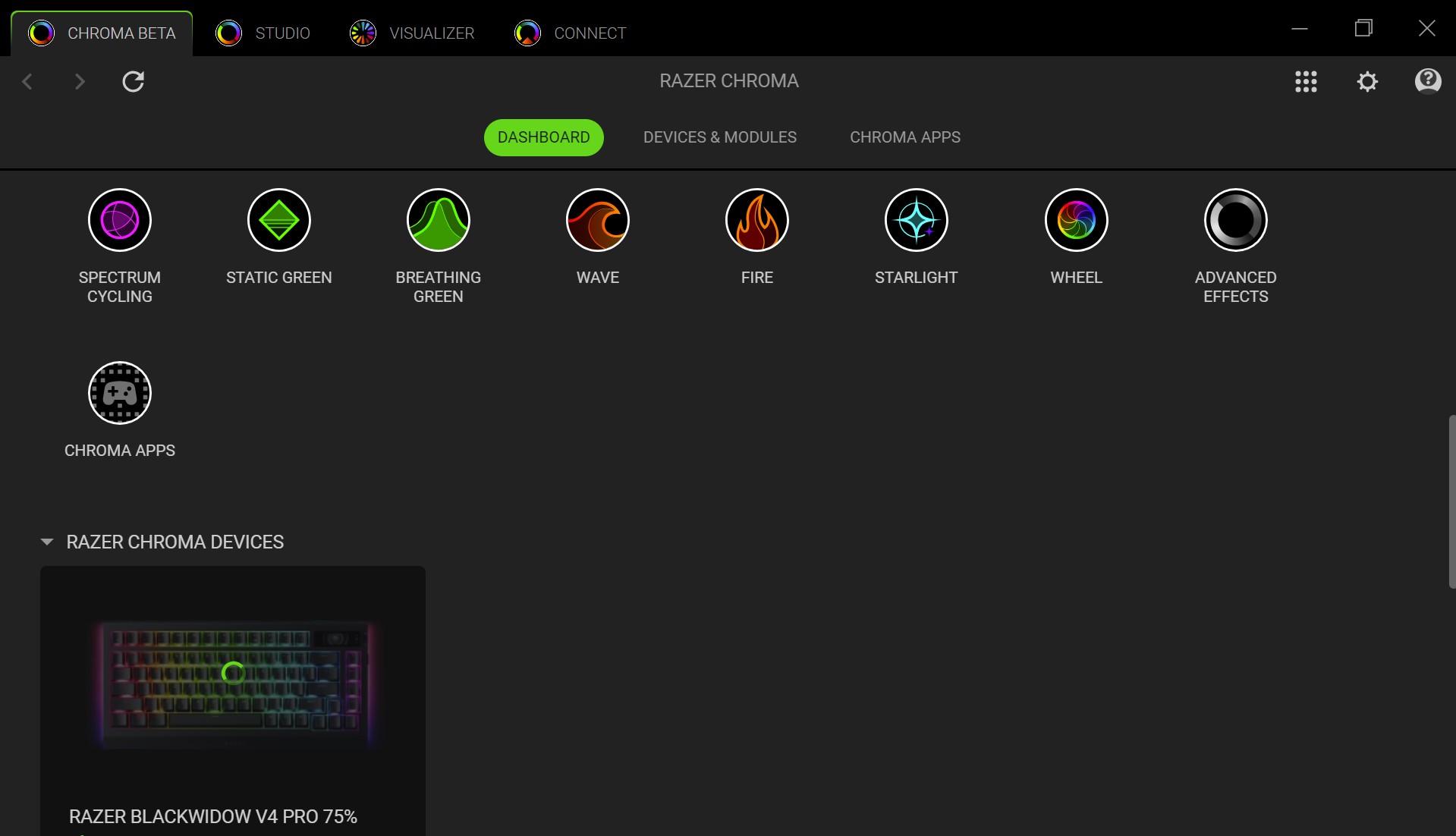Switch to the Studio tab

pos(263,33)
